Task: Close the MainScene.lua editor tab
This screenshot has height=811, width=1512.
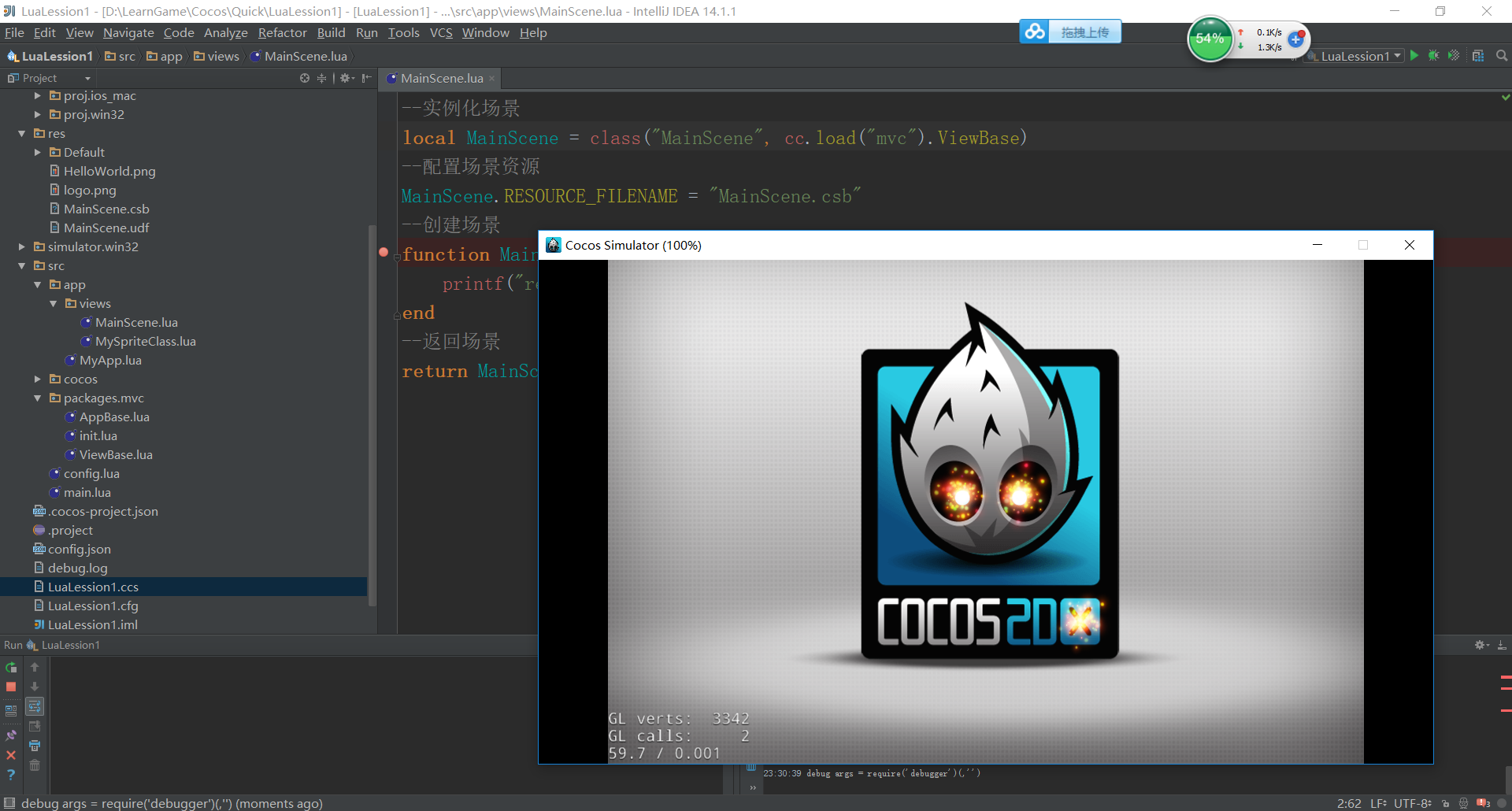Action: (x=492, y=78)
